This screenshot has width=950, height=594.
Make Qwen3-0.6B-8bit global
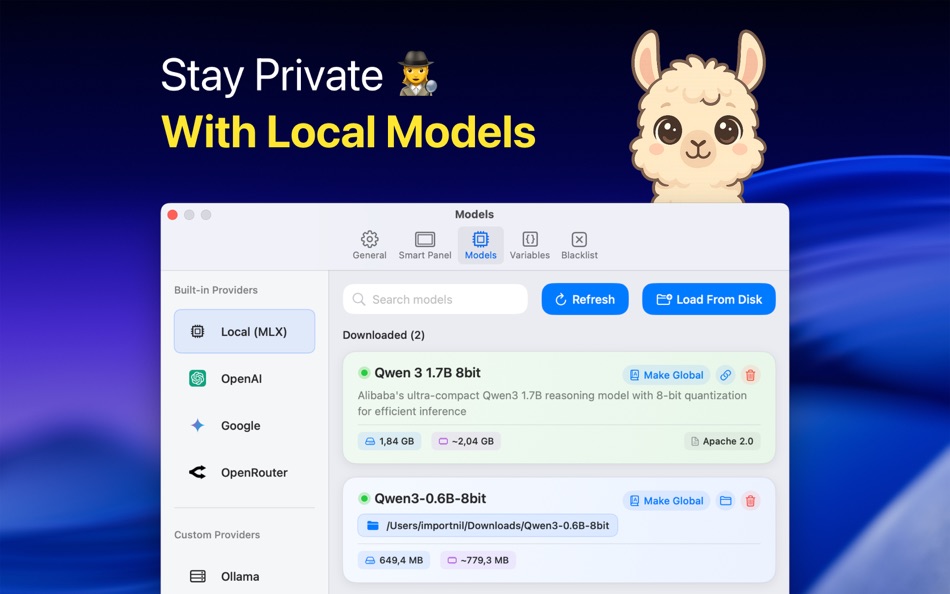(x=666, y=501)
